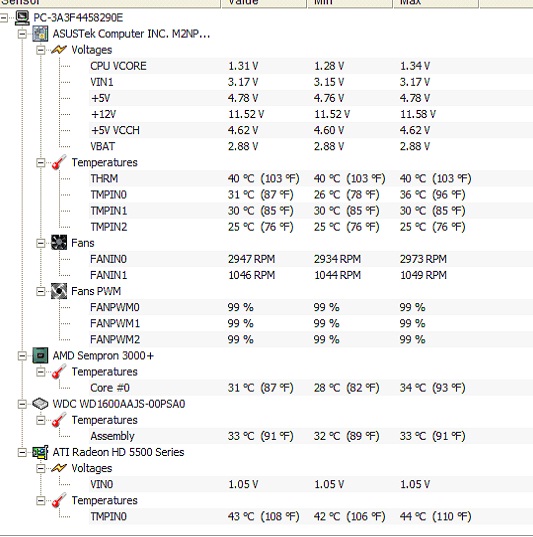The height and width of the screenshot is (537, 533).
Task: Select the +5V sensor row
Action: [311, 98]
